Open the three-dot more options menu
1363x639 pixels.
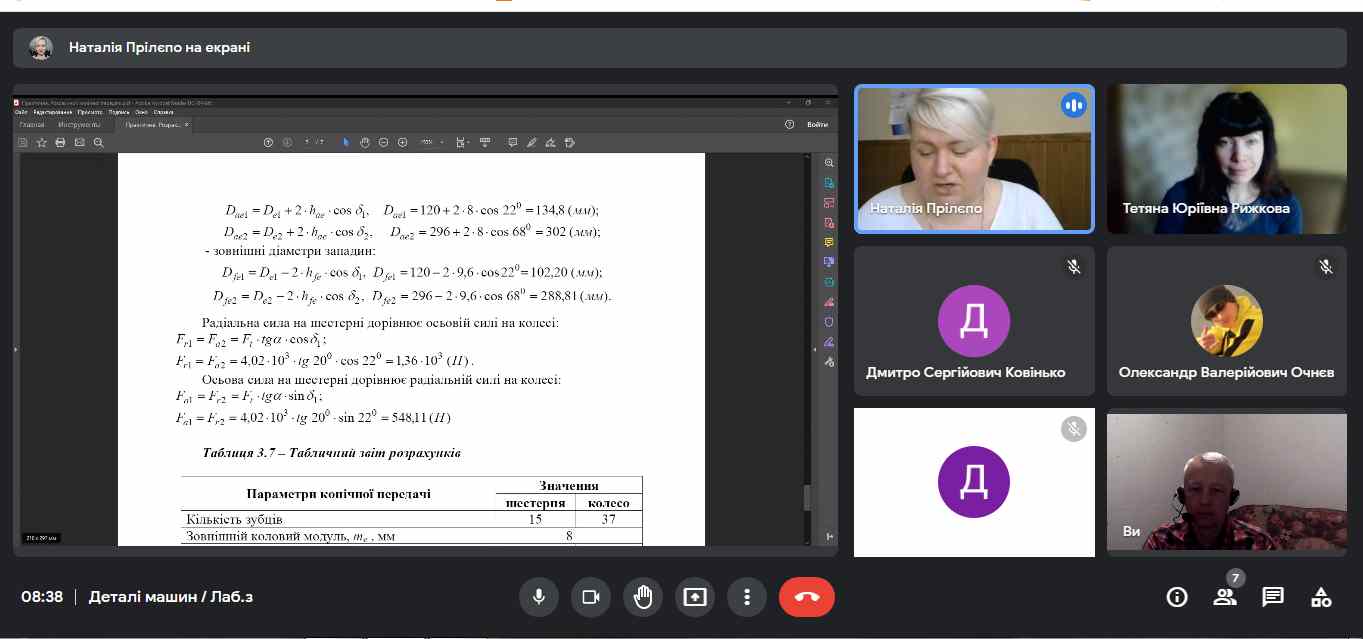click(746, 597)
